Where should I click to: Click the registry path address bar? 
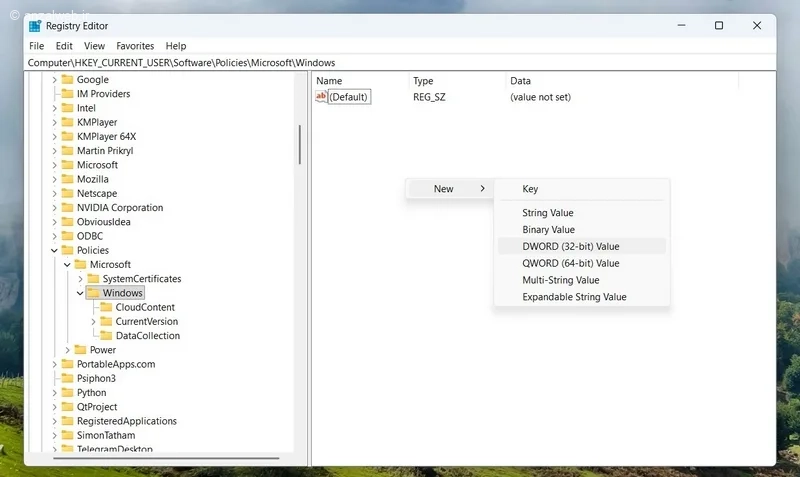coord(401,63)
